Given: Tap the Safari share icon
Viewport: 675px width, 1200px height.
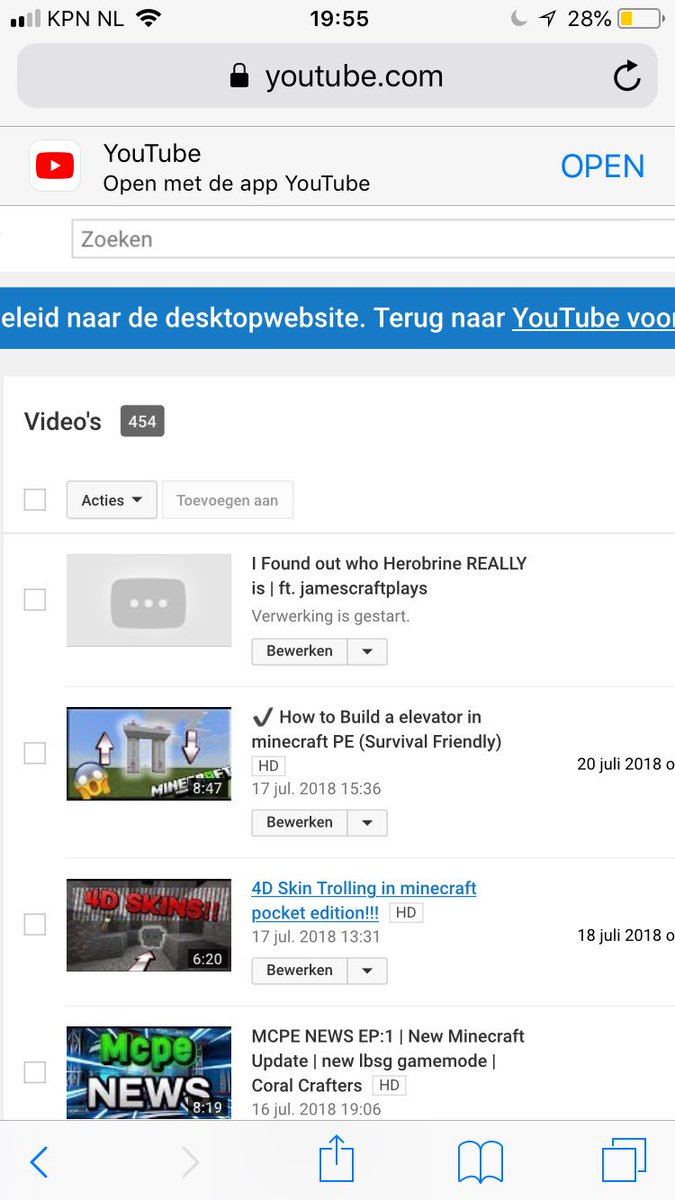Looking at the screenshot, I should [337, 1160].
